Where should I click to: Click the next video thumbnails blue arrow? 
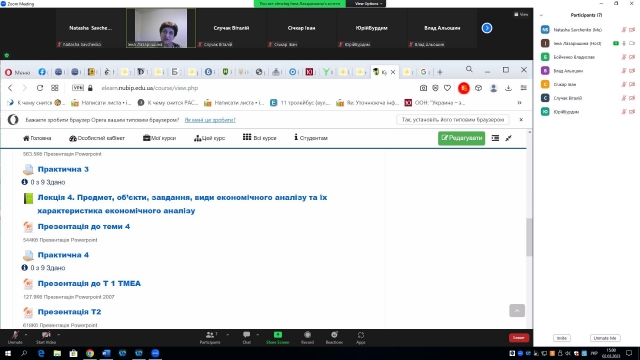click(487, 28)
